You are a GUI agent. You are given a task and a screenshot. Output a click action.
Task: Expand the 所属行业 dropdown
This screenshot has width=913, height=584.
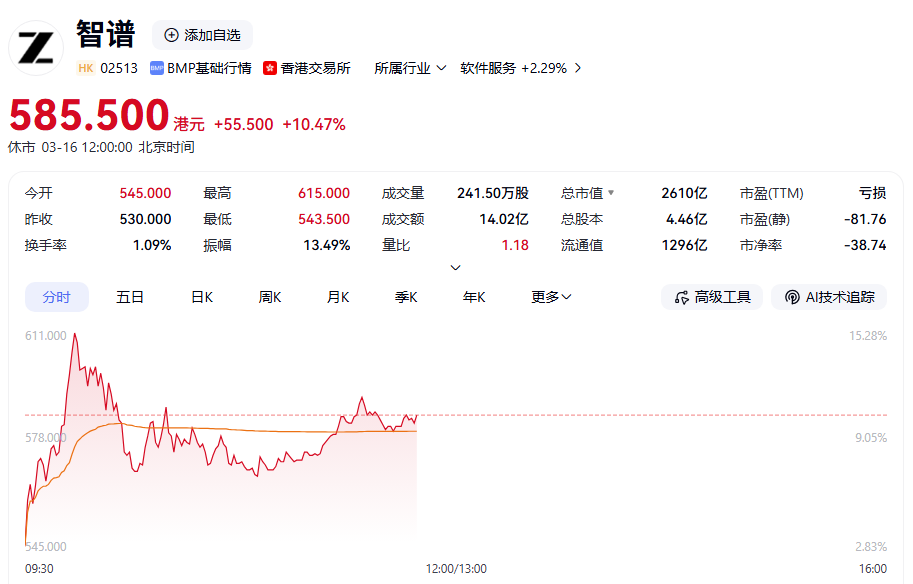click(x=441, y=68)
